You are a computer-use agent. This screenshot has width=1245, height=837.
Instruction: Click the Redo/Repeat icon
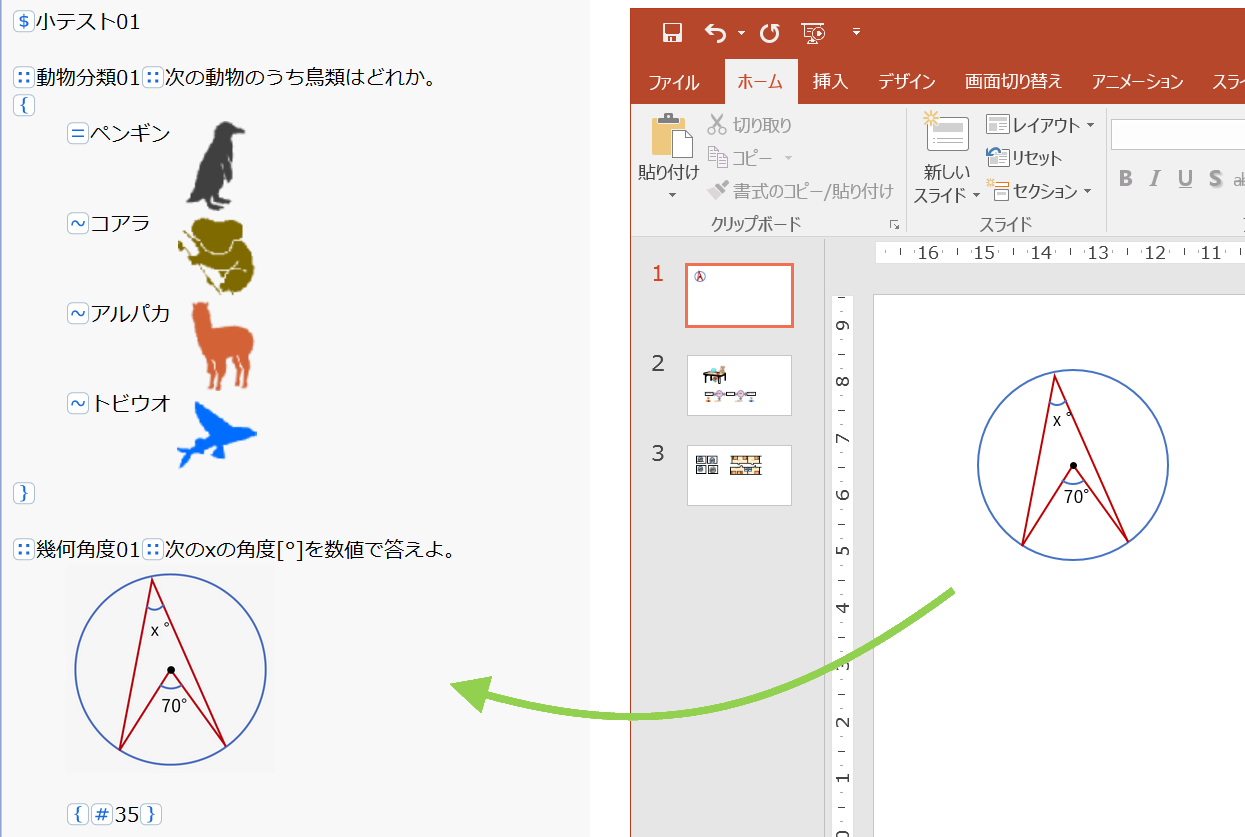coord(769,33)
